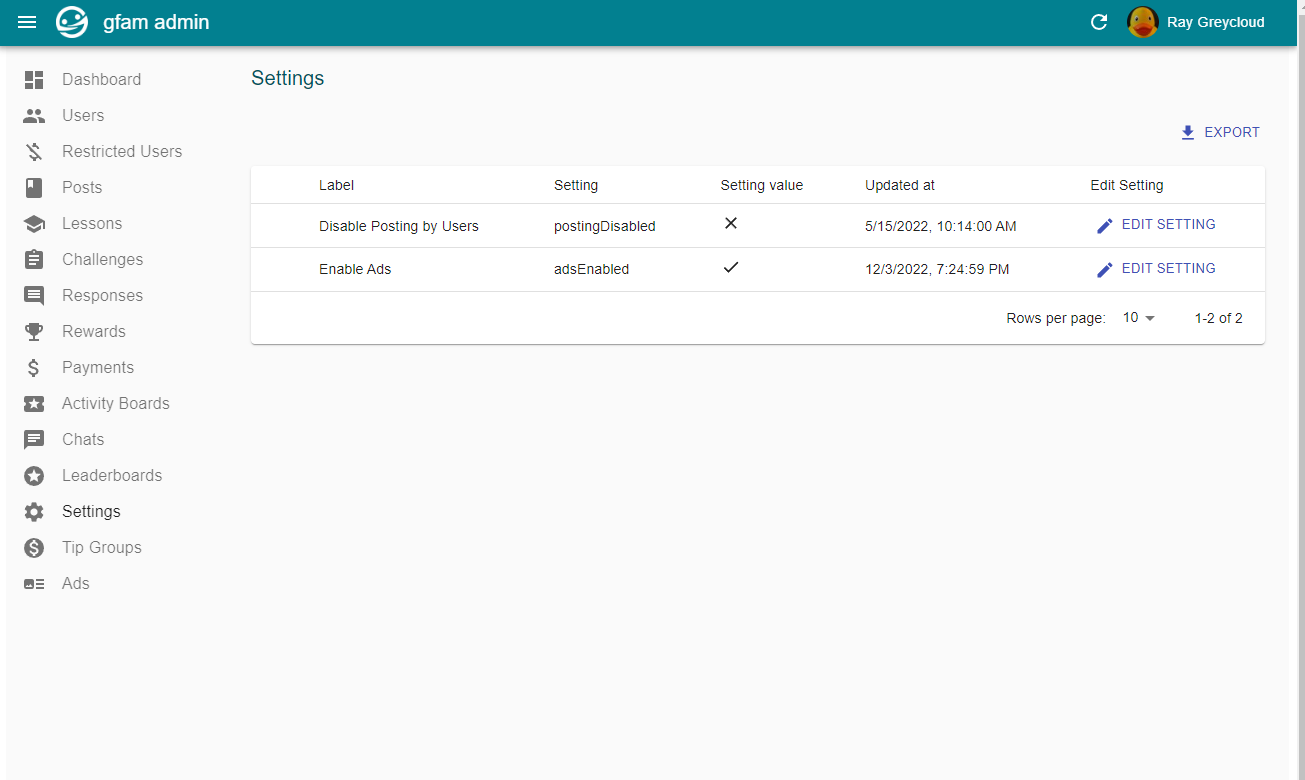Image resolution: width=1305 pixels, height=780 pixels.
Task: Edit the Disable Posting by Users setting
Action: (x=1156, y=225)
